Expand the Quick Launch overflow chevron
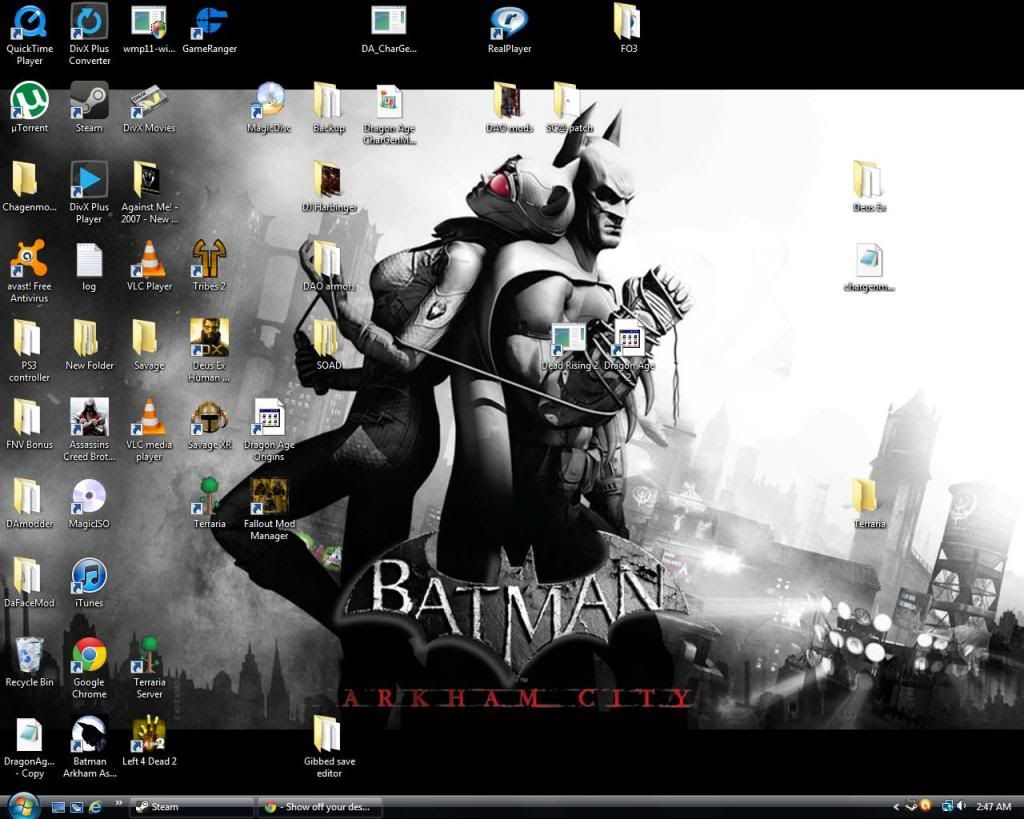The height and width of the screenshot is (819, 1024). (120, 803)
